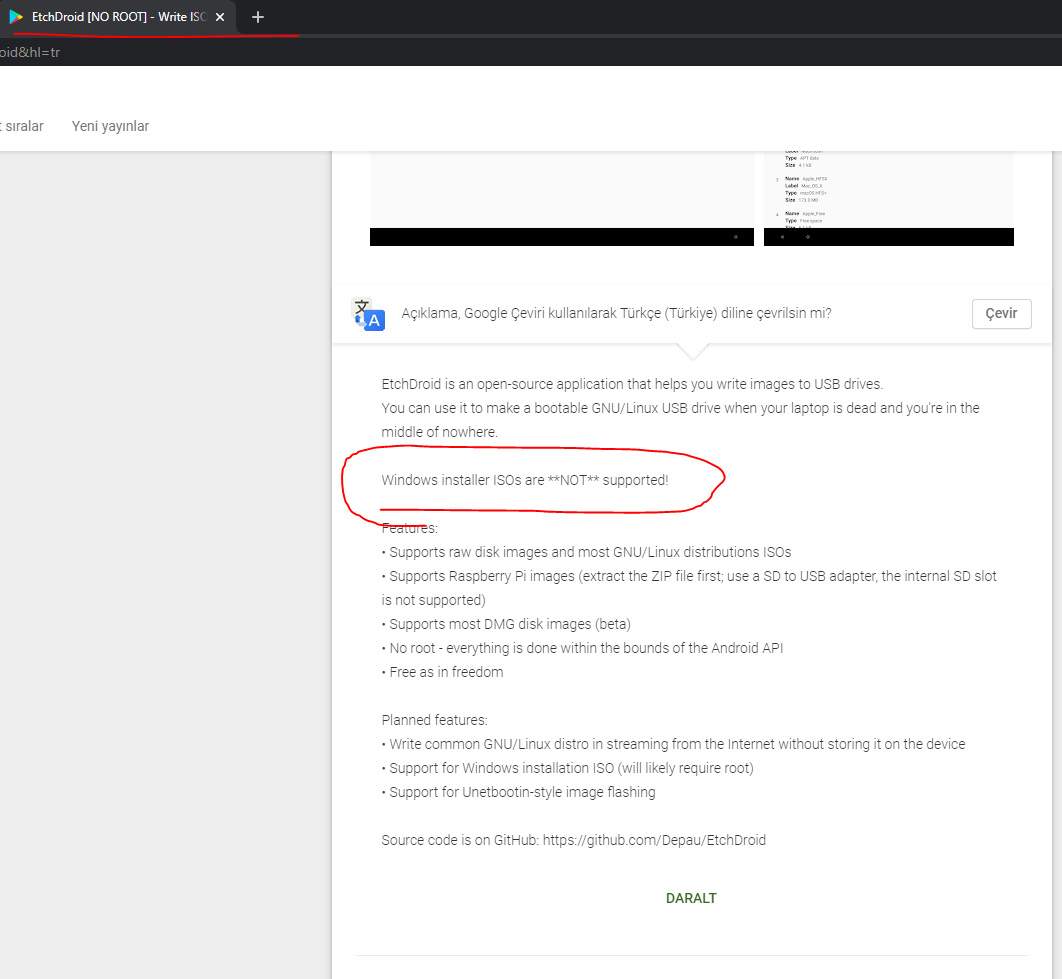Screen dimensions: 1062x979
Task: Click the Google Translate icon
Action: [x=368, y=314]
